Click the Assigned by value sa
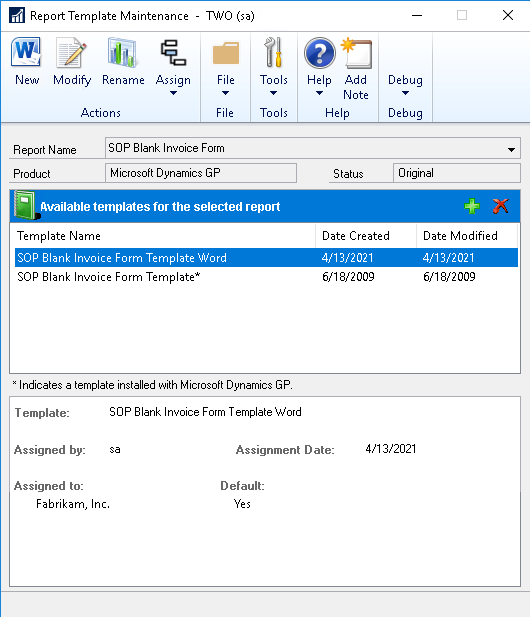Viewport: 530px width, 617px height. click(115, 449)
